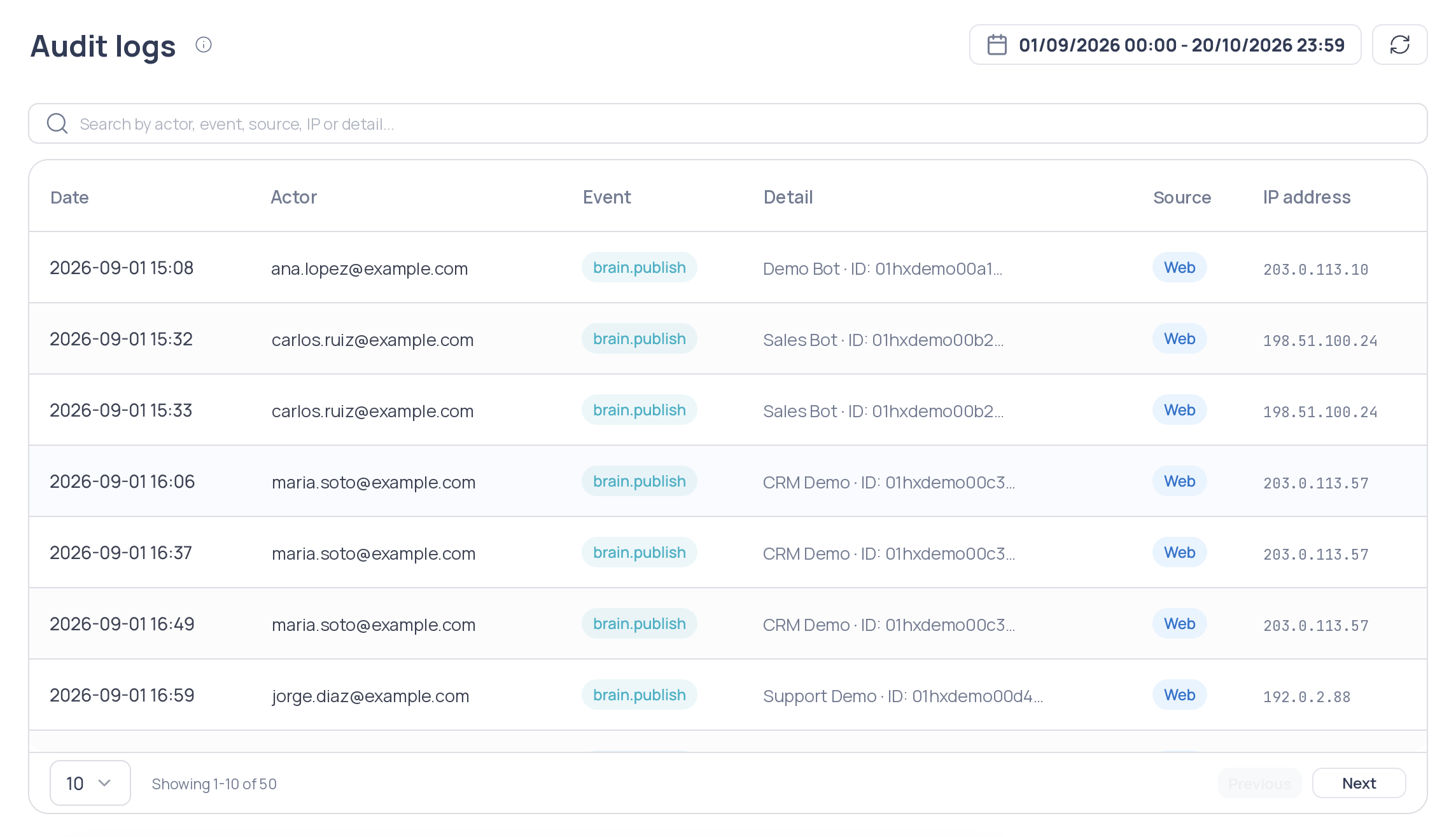Select the row dated 2026-09-01 16:59

tap(727, 695)
